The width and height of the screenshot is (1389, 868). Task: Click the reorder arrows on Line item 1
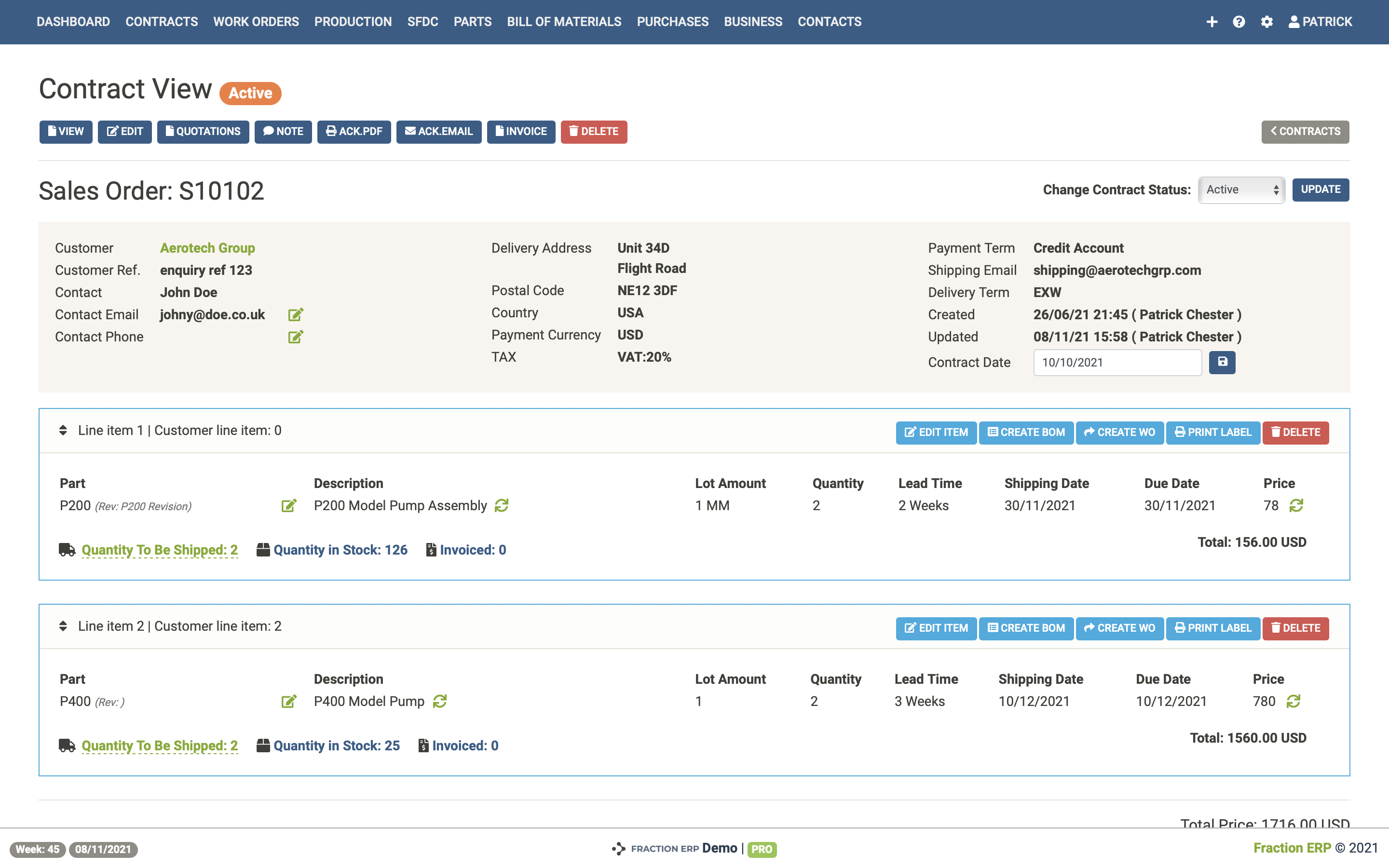[63, 430]
